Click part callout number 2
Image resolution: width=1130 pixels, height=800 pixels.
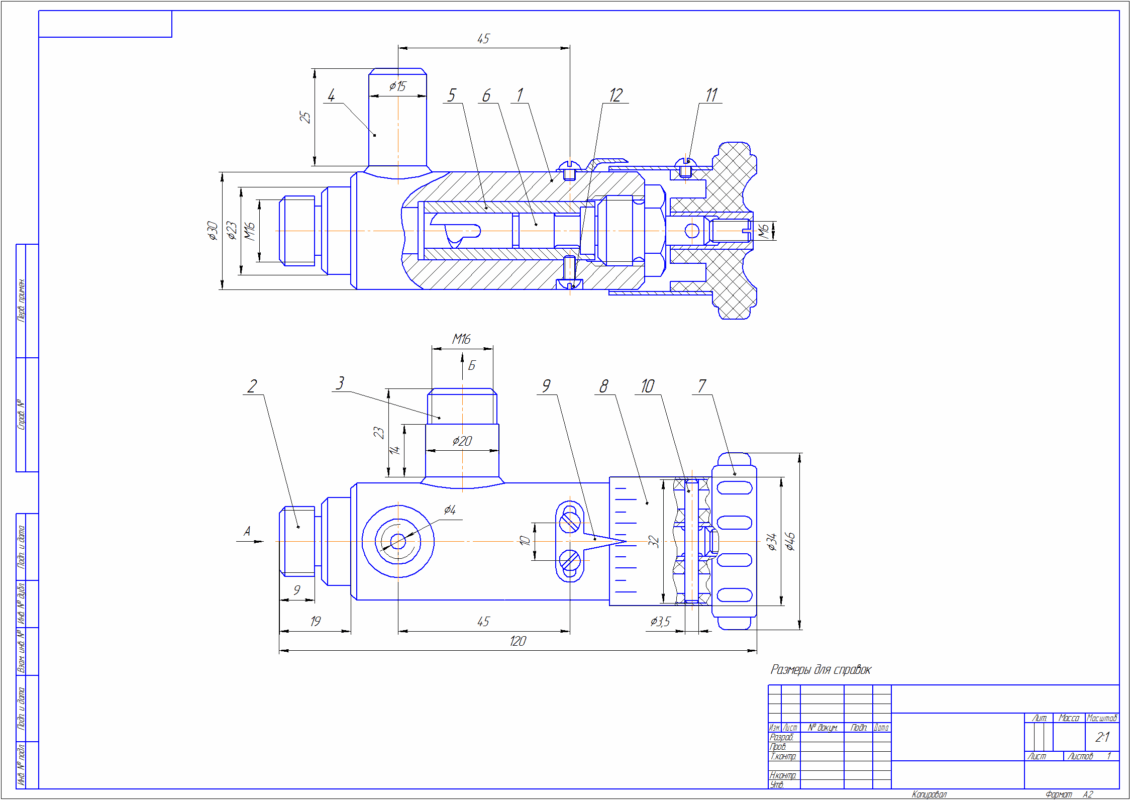click(x=253, y=384)
